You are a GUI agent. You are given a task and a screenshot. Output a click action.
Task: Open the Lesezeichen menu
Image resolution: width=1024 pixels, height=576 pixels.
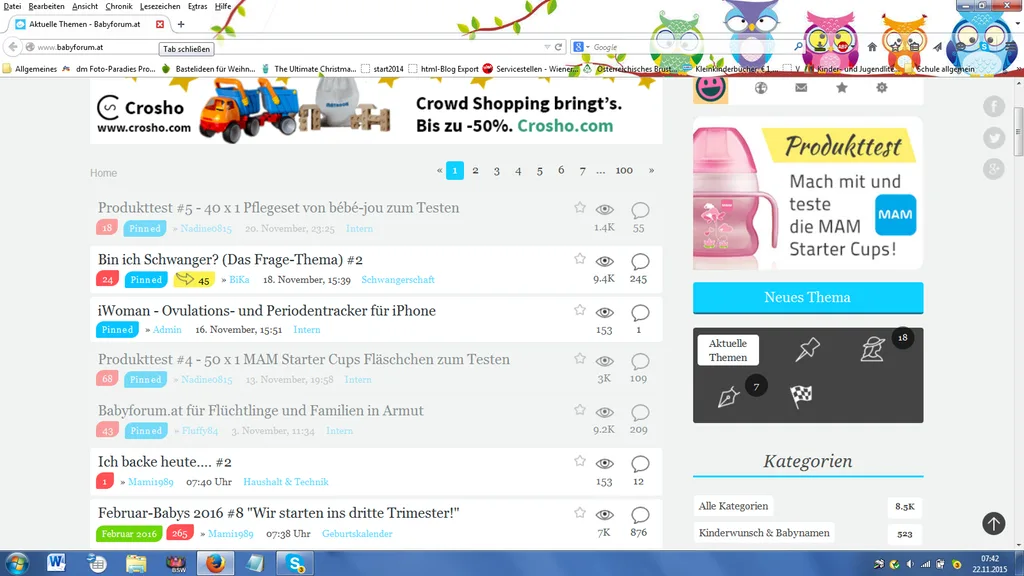click(160, 6)
